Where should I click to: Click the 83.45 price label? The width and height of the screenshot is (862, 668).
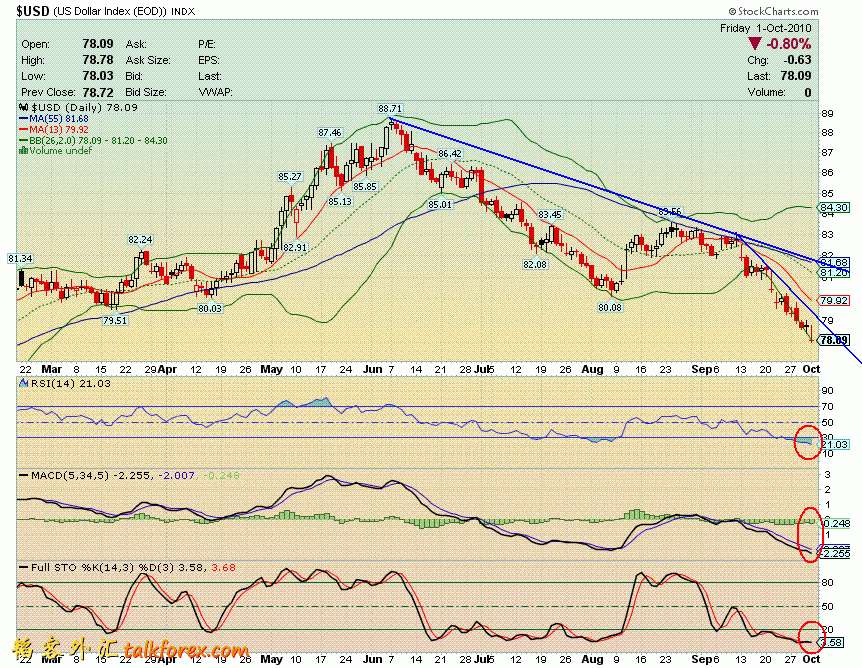tap(550, 214)
